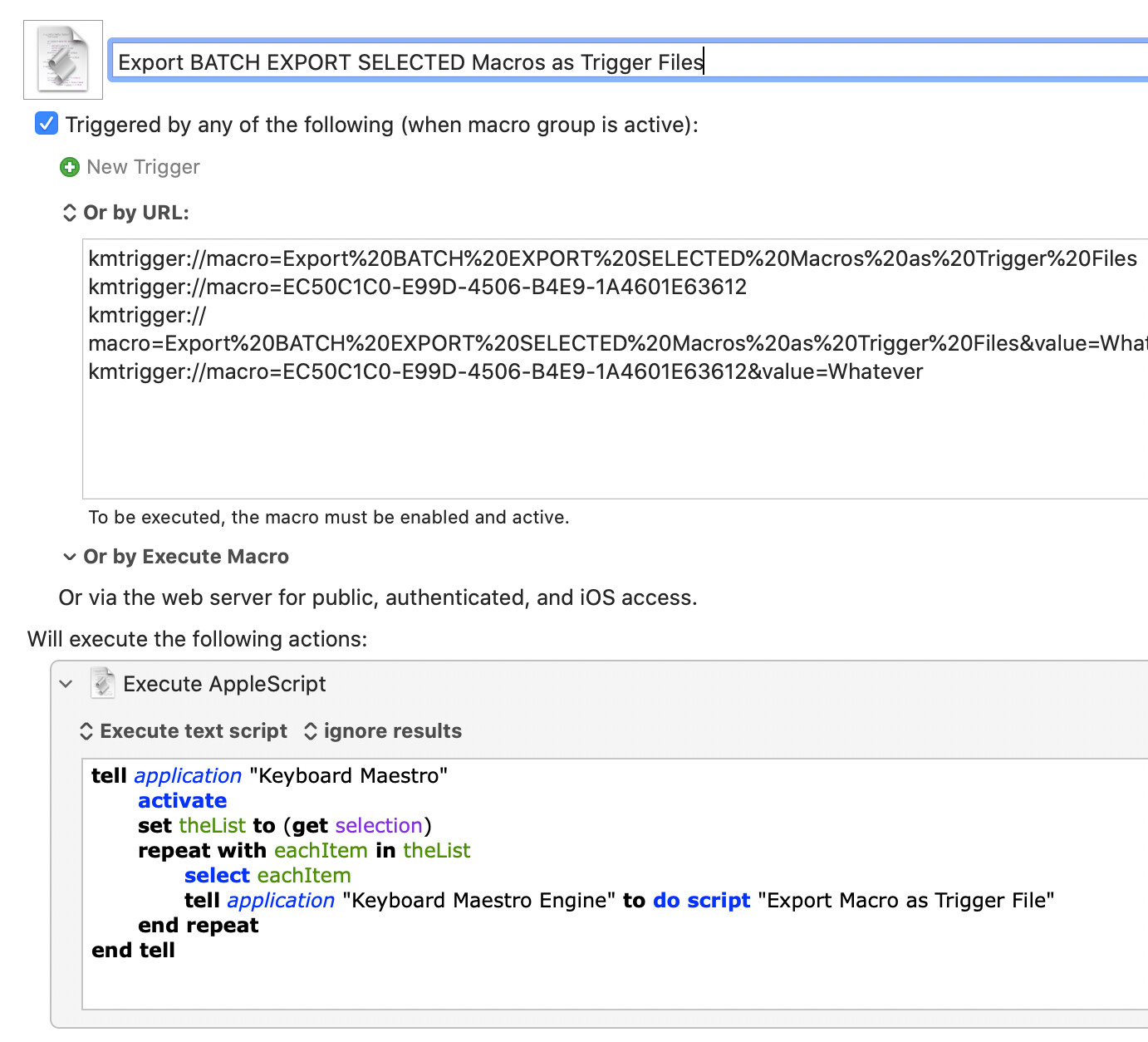1148x1042 pixels.
Task: Uncheck the 'Triggered by any of the following' checkbox
Action: pyautogui.click(x=47, y=124)
